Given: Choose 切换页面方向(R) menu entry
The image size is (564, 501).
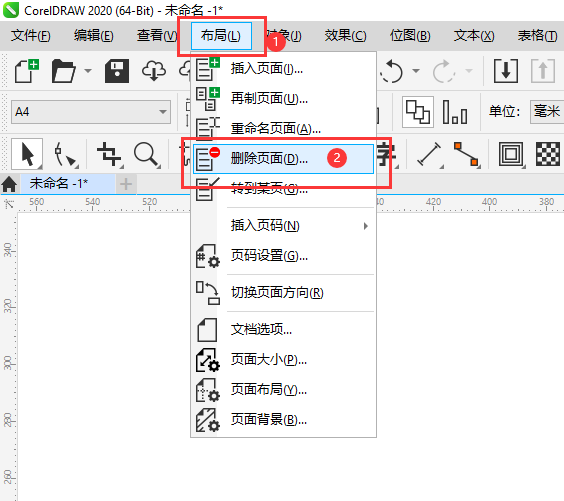Looking at the screenshot, I should coord(283,293).
